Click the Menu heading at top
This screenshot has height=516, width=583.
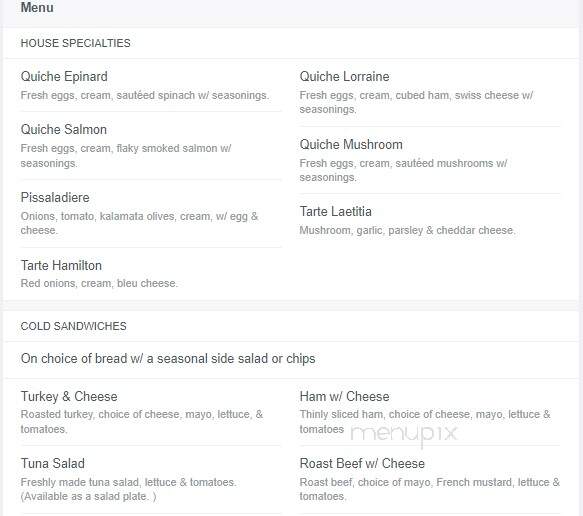(37, 7)
